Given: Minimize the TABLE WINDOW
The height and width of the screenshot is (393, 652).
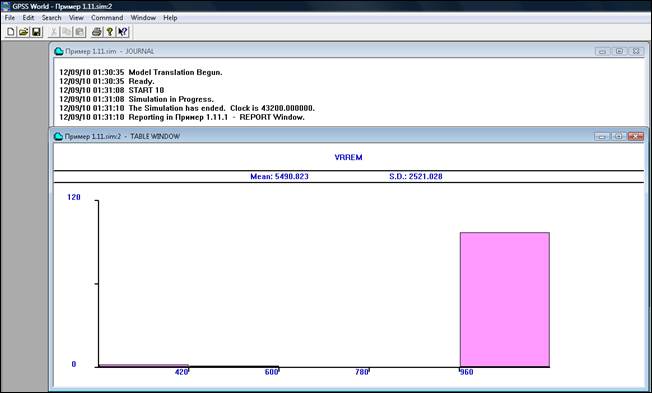Looking at the screenshot, I should click(x=602, y=136).
